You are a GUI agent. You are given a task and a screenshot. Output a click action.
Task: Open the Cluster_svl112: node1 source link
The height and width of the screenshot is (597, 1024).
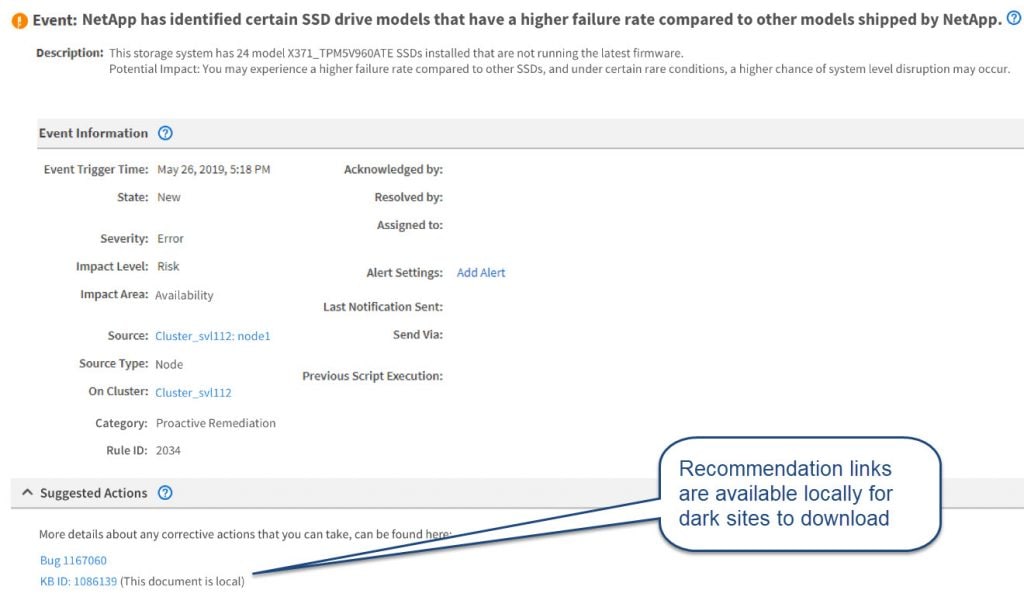(213, 336)
